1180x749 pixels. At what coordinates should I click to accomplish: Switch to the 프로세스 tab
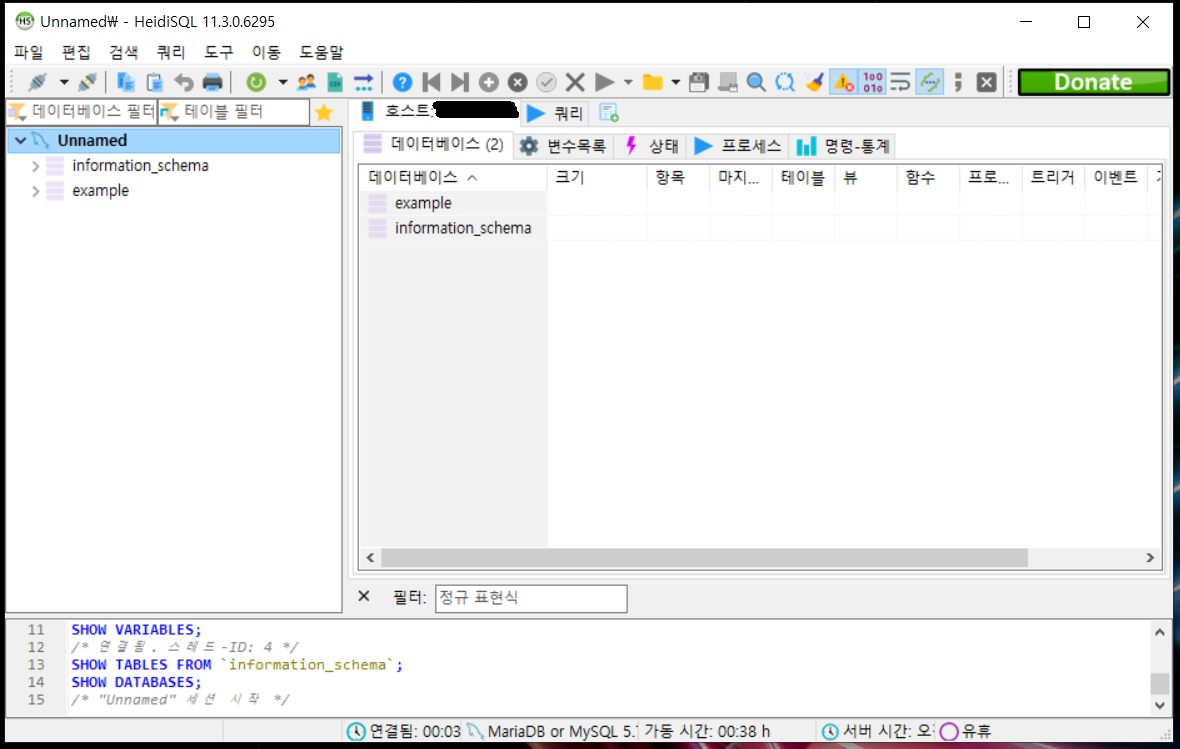tap(738, 146)
